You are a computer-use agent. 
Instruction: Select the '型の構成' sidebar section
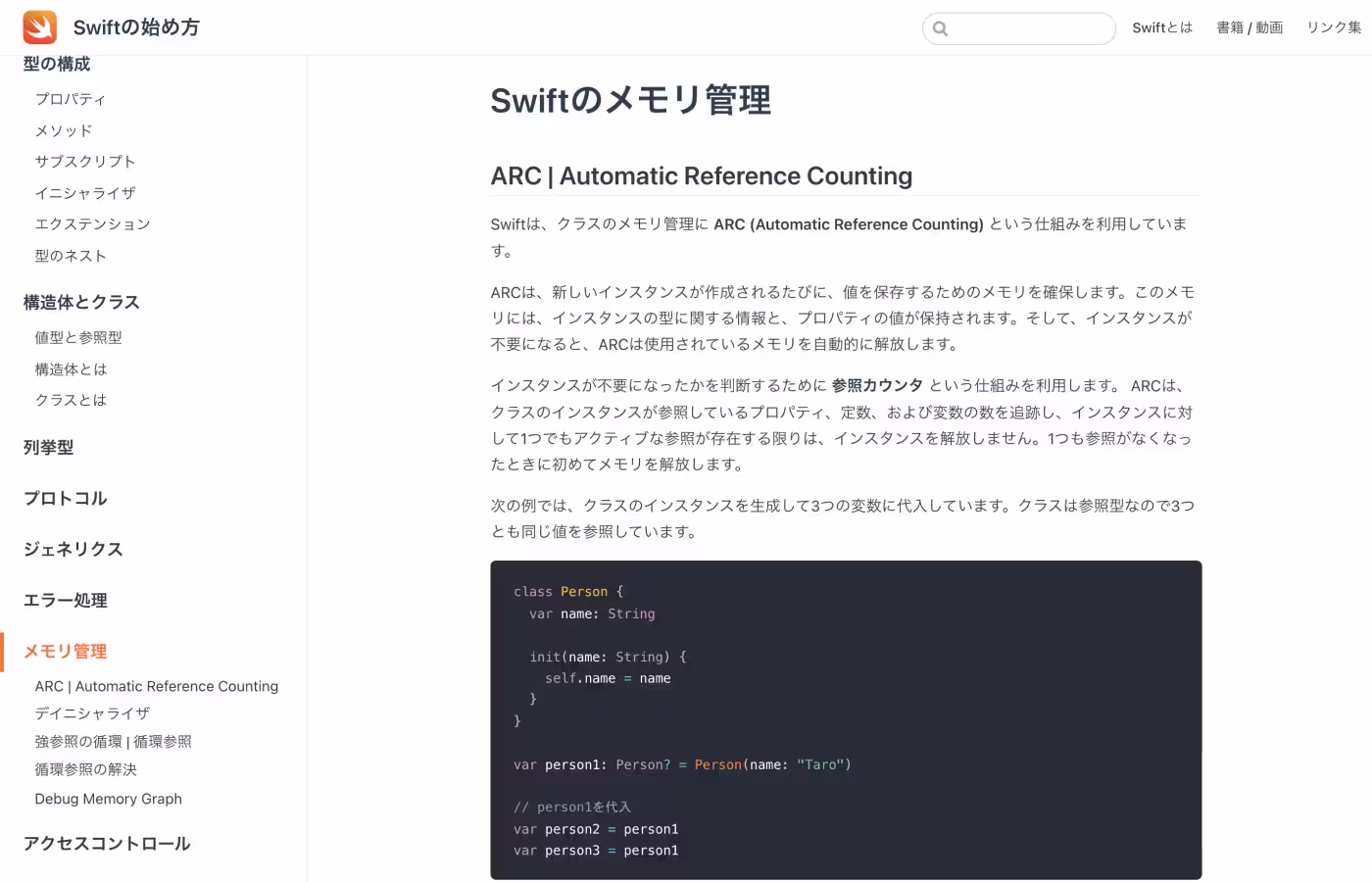[x=57, y=64]
